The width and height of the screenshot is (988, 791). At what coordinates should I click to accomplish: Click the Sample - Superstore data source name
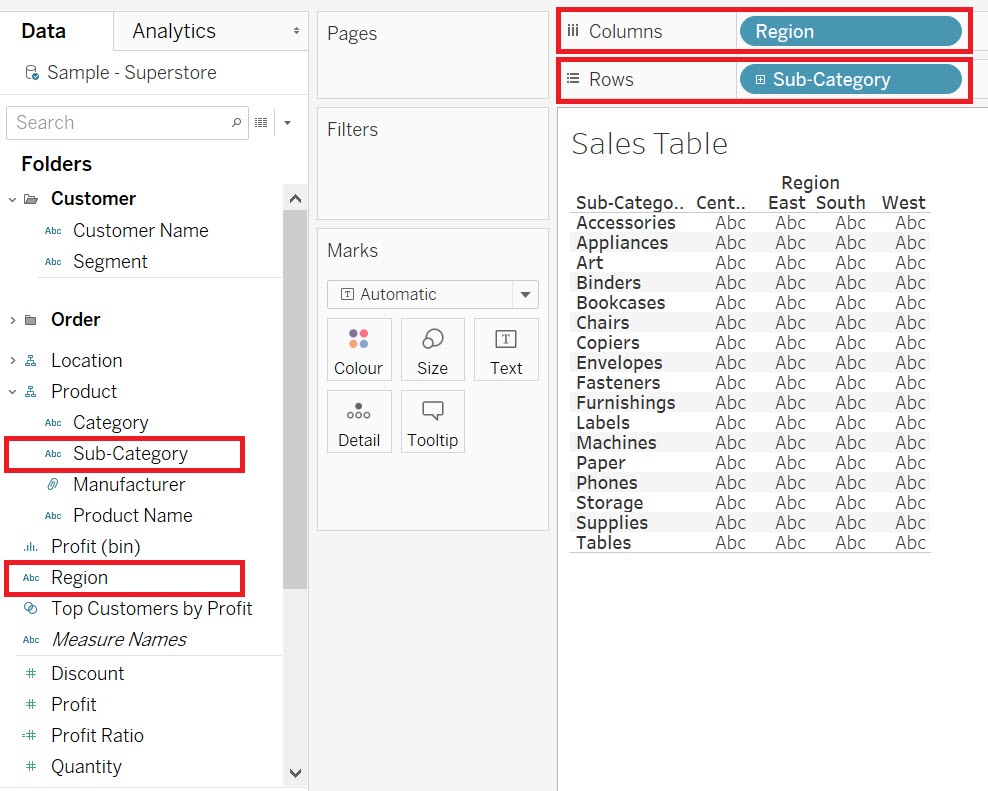pos(132,72)
